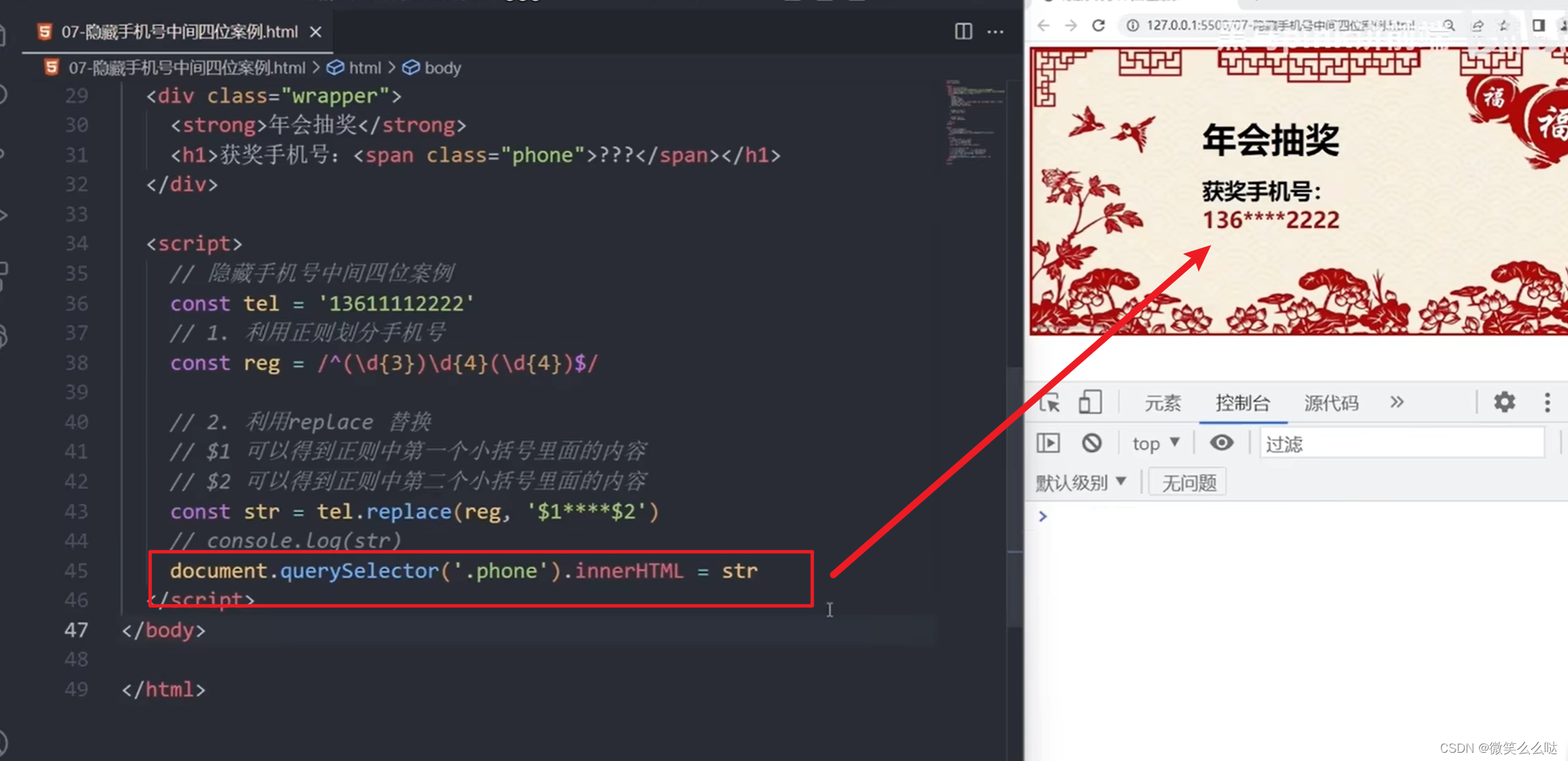Viewport: 1568px width, 761px height.
Task: Clear the console
Action: [1091, 443]
